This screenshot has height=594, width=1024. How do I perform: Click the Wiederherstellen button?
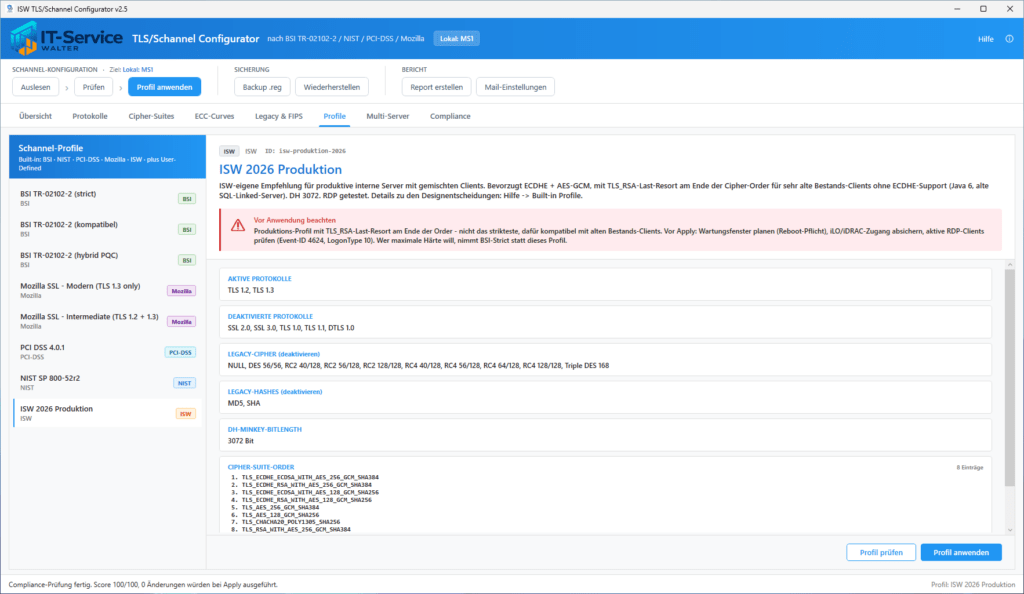(x=332, y=87)
